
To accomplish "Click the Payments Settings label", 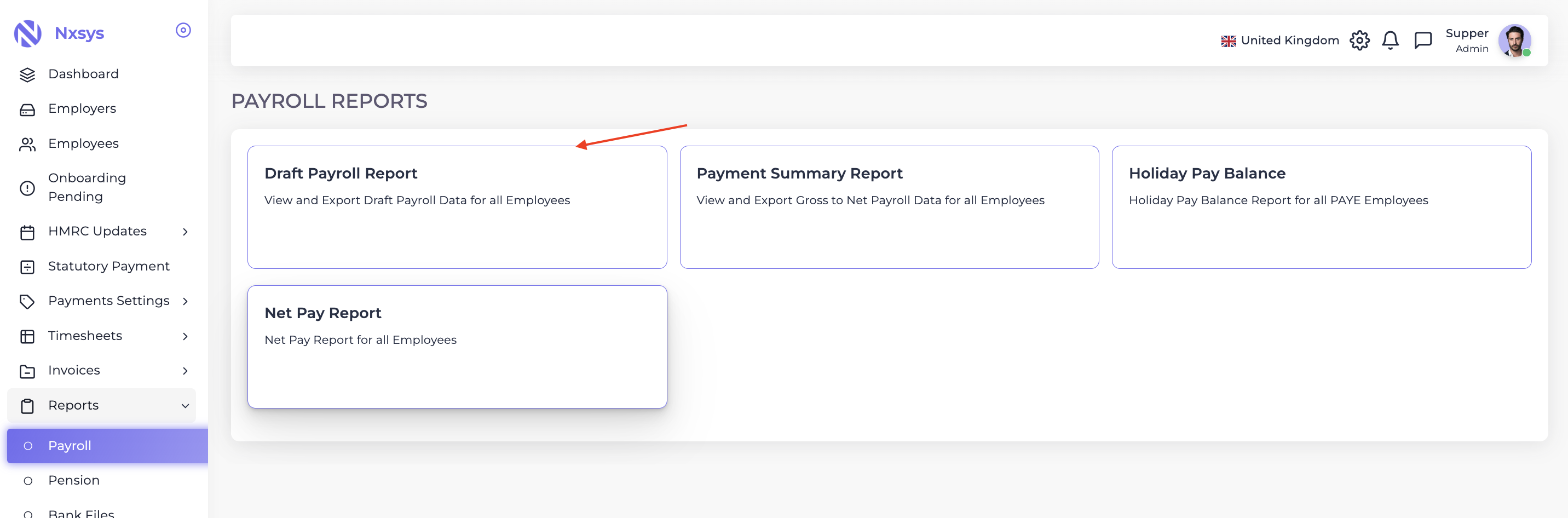I will [x=109, y=301].
